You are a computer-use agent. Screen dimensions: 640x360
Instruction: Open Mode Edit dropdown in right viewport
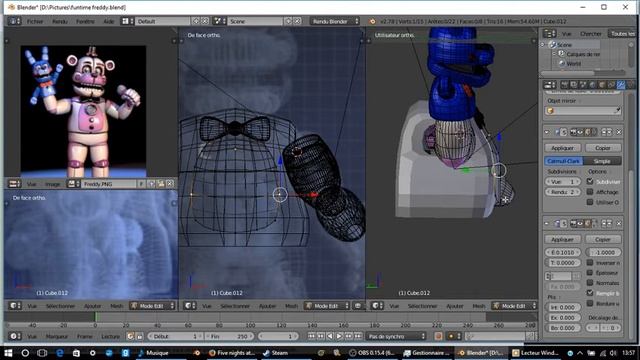click(x=514, y=306)
